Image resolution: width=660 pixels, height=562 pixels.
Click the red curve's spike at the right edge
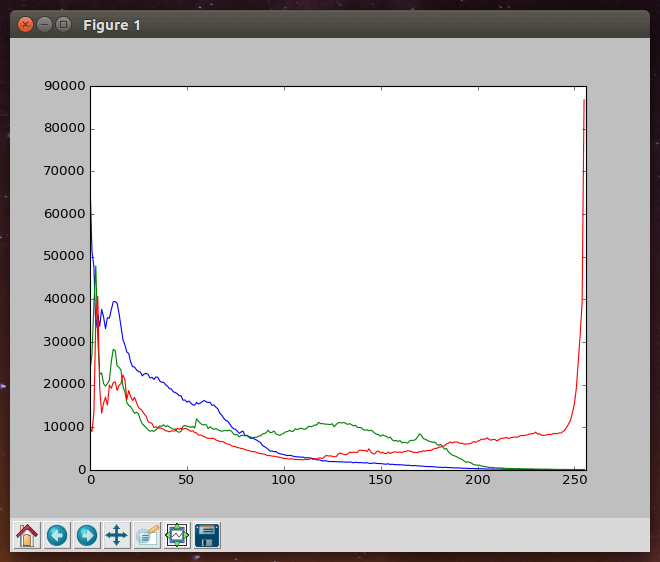click(x=584, y=110)
